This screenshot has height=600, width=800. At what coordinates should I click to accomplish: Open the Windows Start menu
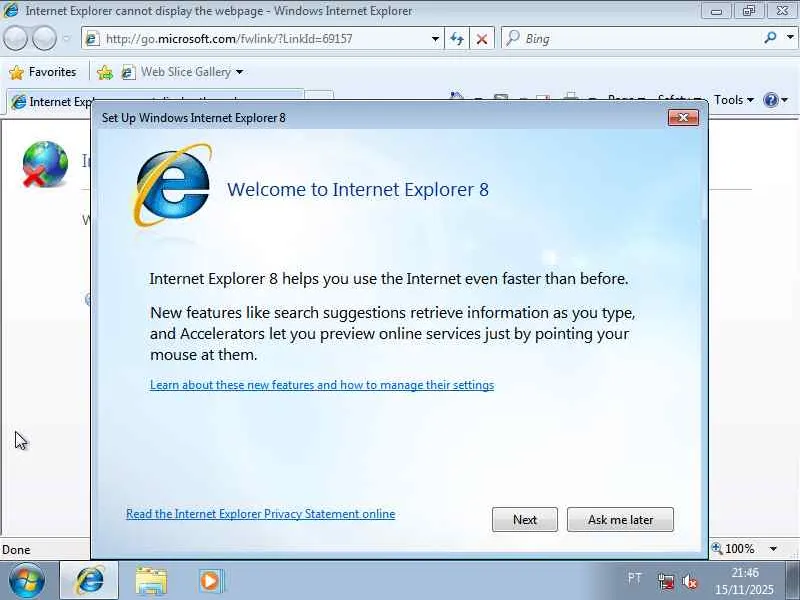(27, 581)
